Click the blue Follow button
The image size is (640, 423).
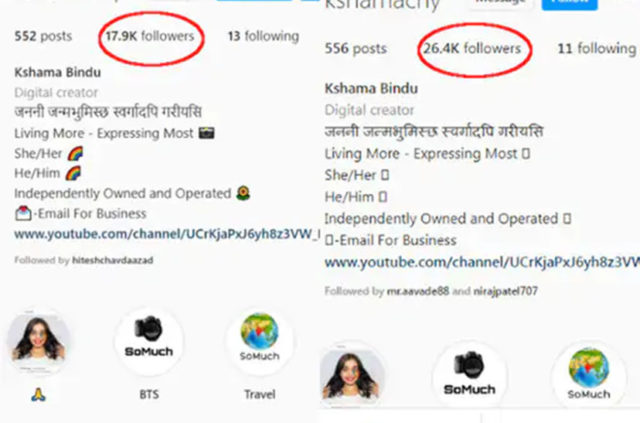[569, 4]
